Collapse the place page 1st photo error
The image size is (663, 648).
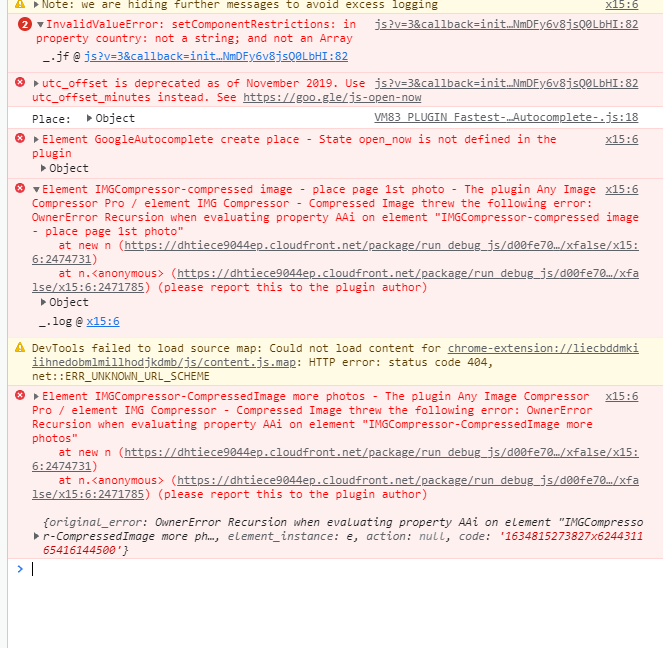36,189
